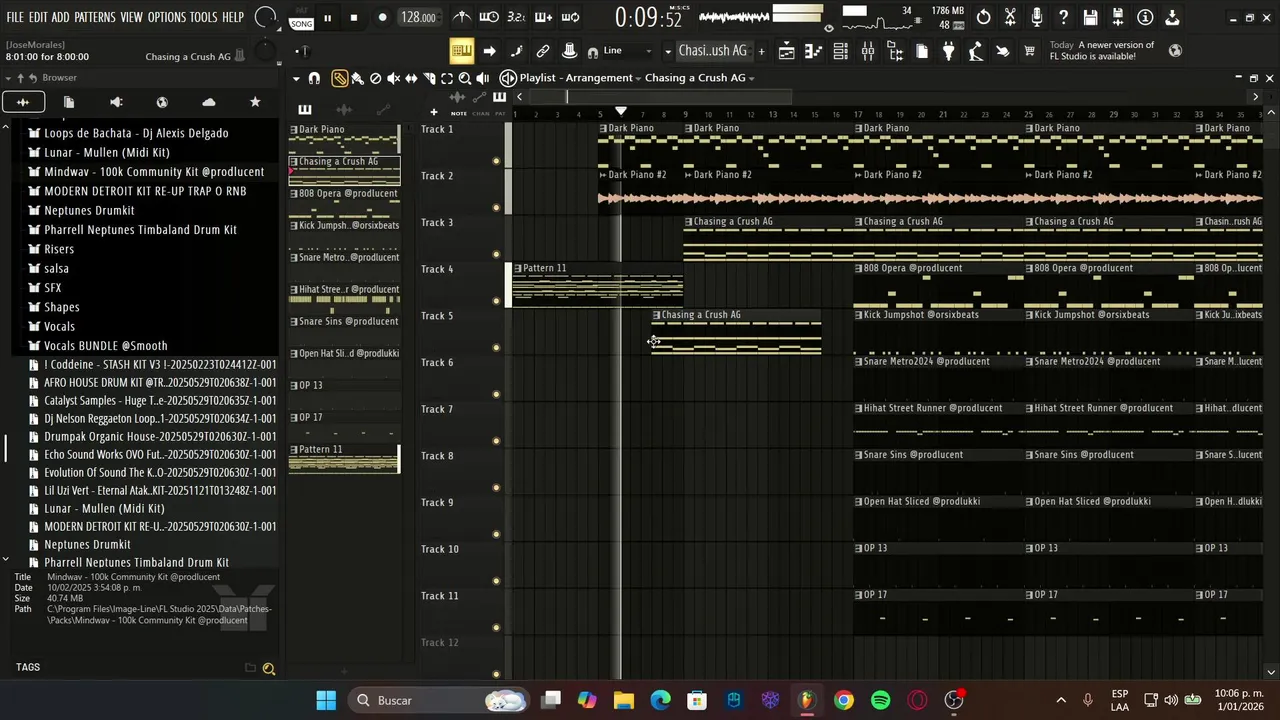Select the Slice tool in playlist toolbar
The height and width of the screenshot is (720, 1280).
pyautogui.click(x=429, y=78)
